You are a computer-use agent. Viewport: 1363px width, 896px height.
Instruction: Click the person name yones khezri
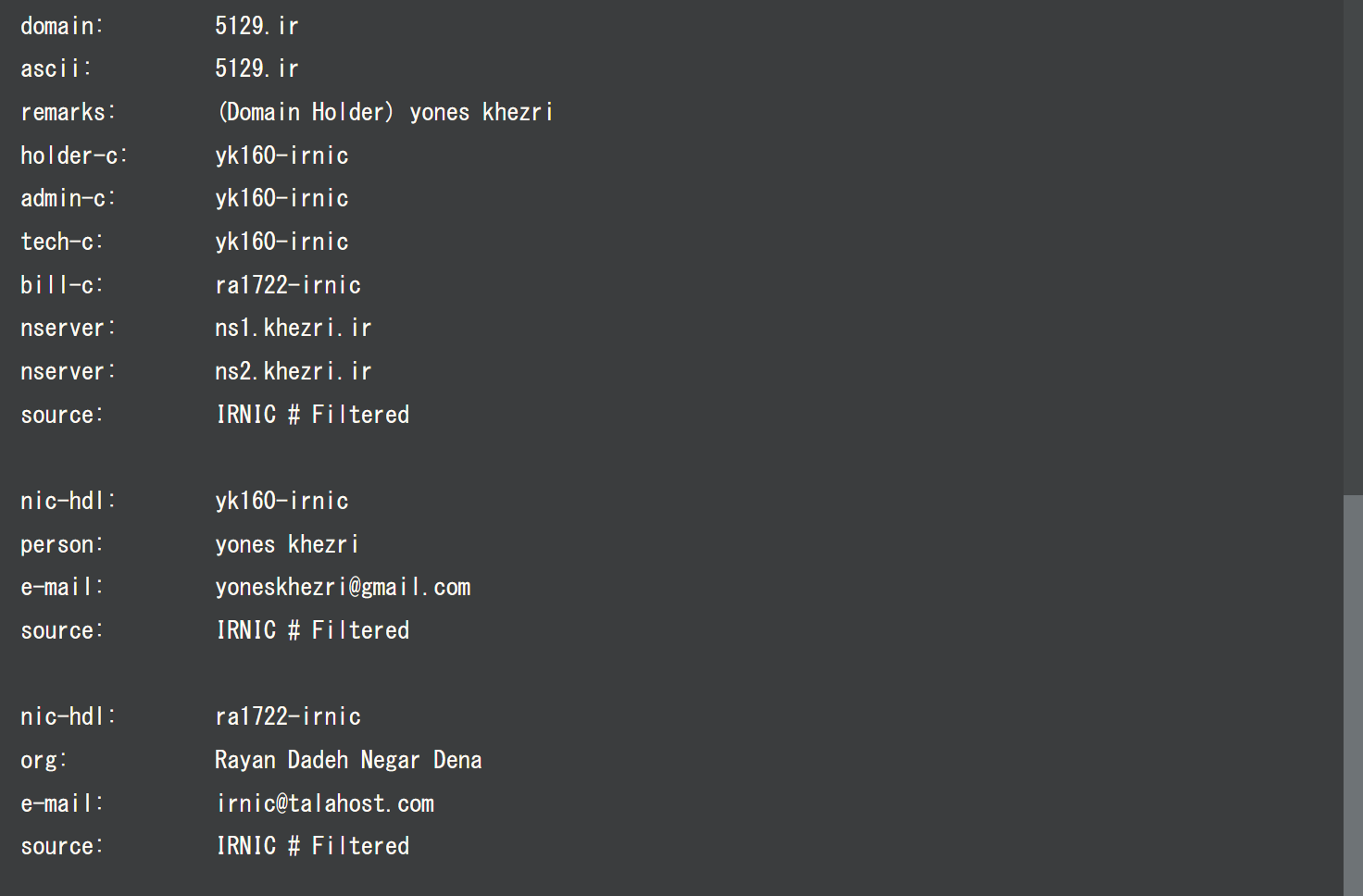pyautogui.click(x=286, y=544)
